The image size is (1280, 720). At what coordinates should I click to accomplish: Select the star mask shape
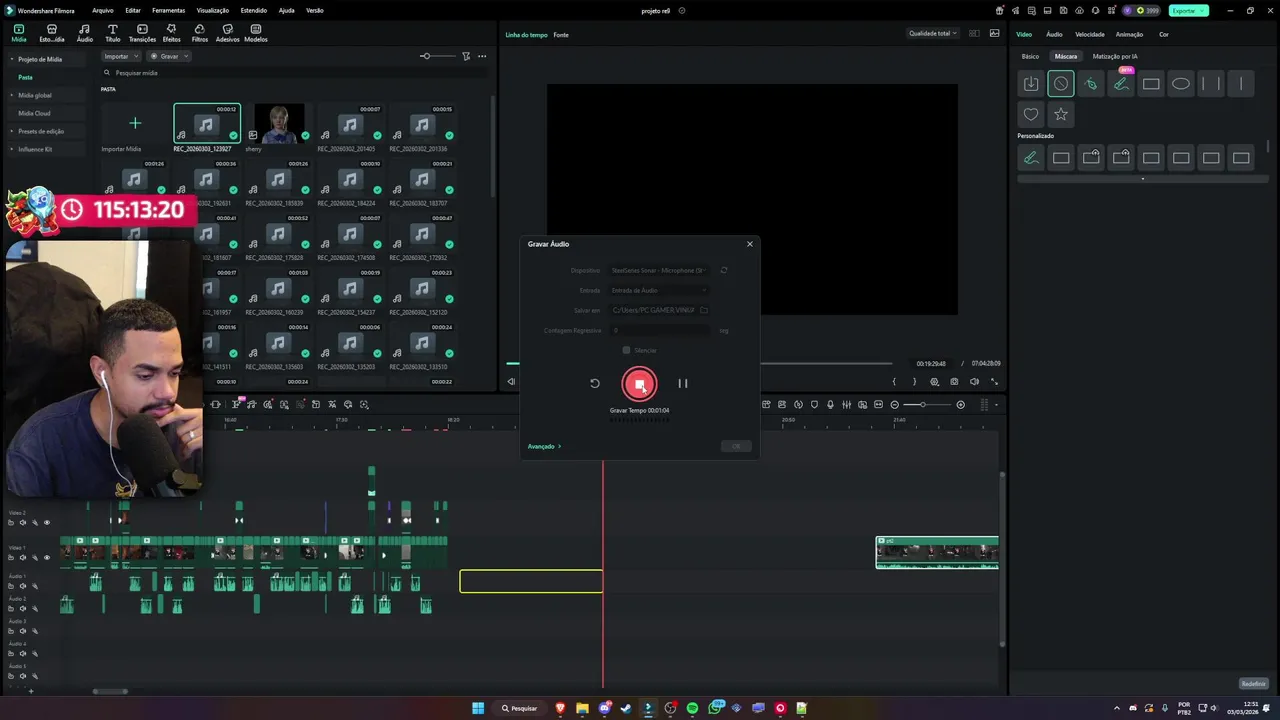click(x=1061, y=114)
